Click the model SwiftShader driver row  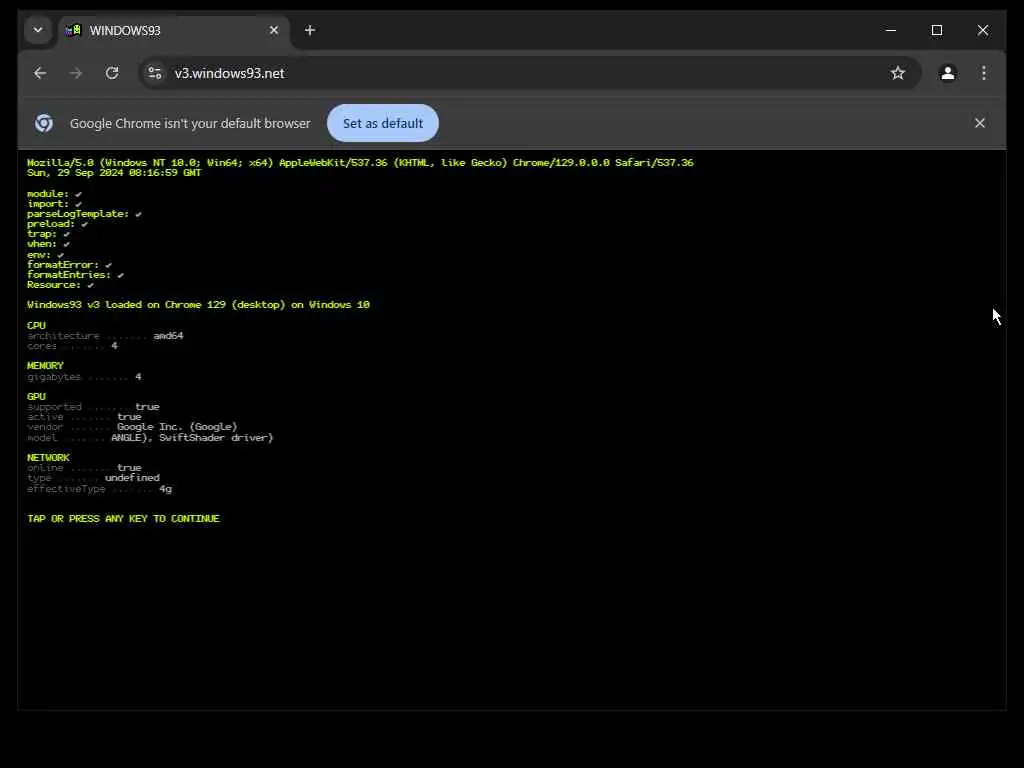(x=150, y=438)
